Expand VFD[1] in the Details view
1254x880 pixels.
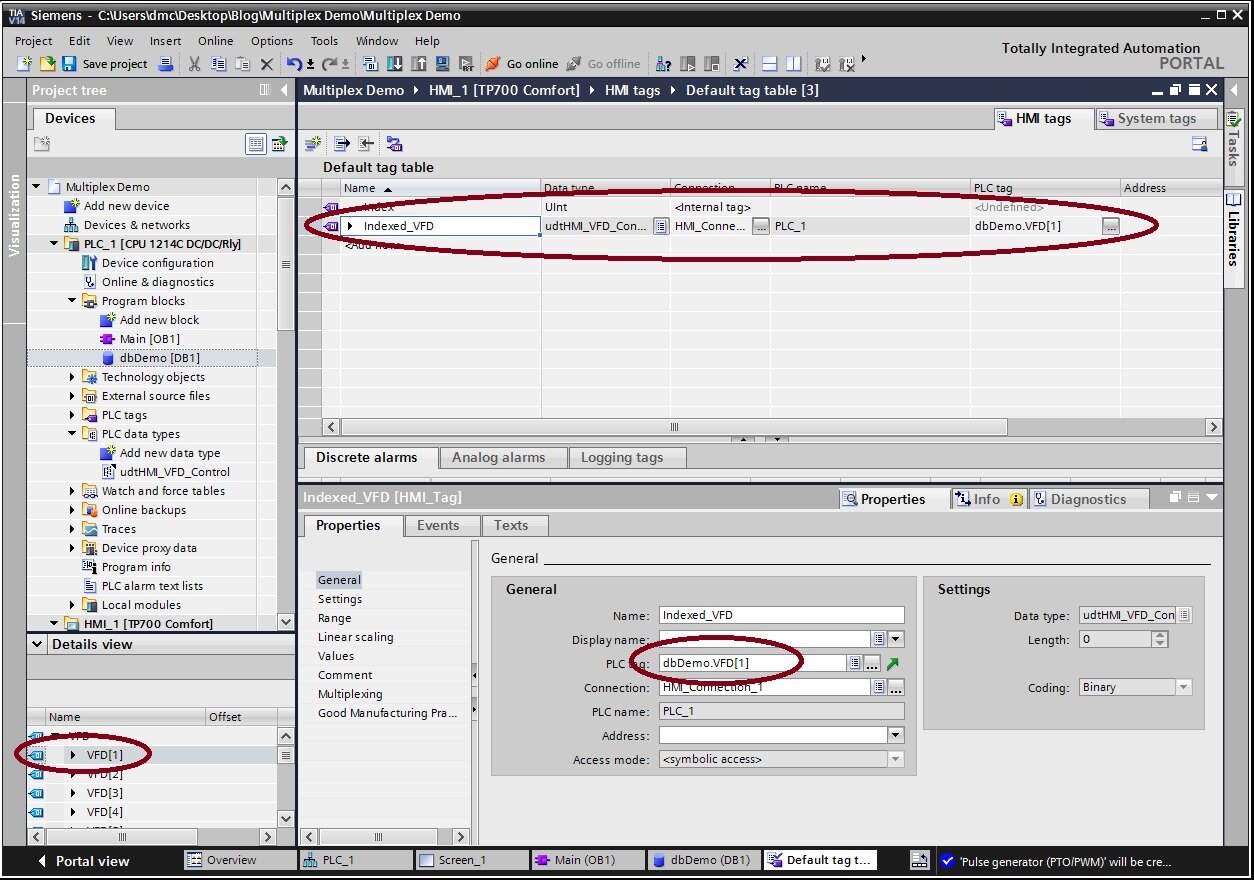(73, 755)
